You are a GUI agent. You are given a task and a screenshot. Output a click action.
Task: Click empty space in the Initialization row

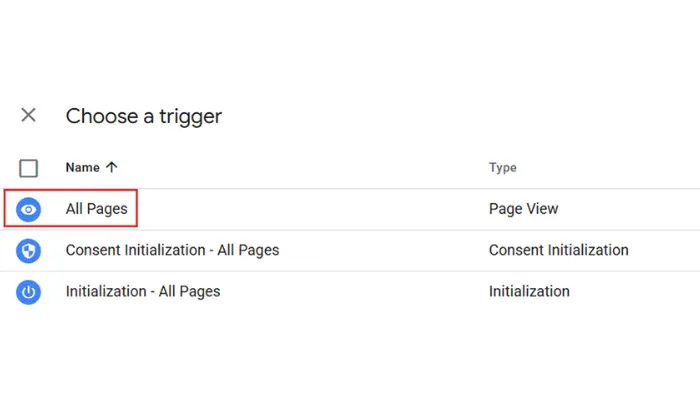[x=360, y=292]
